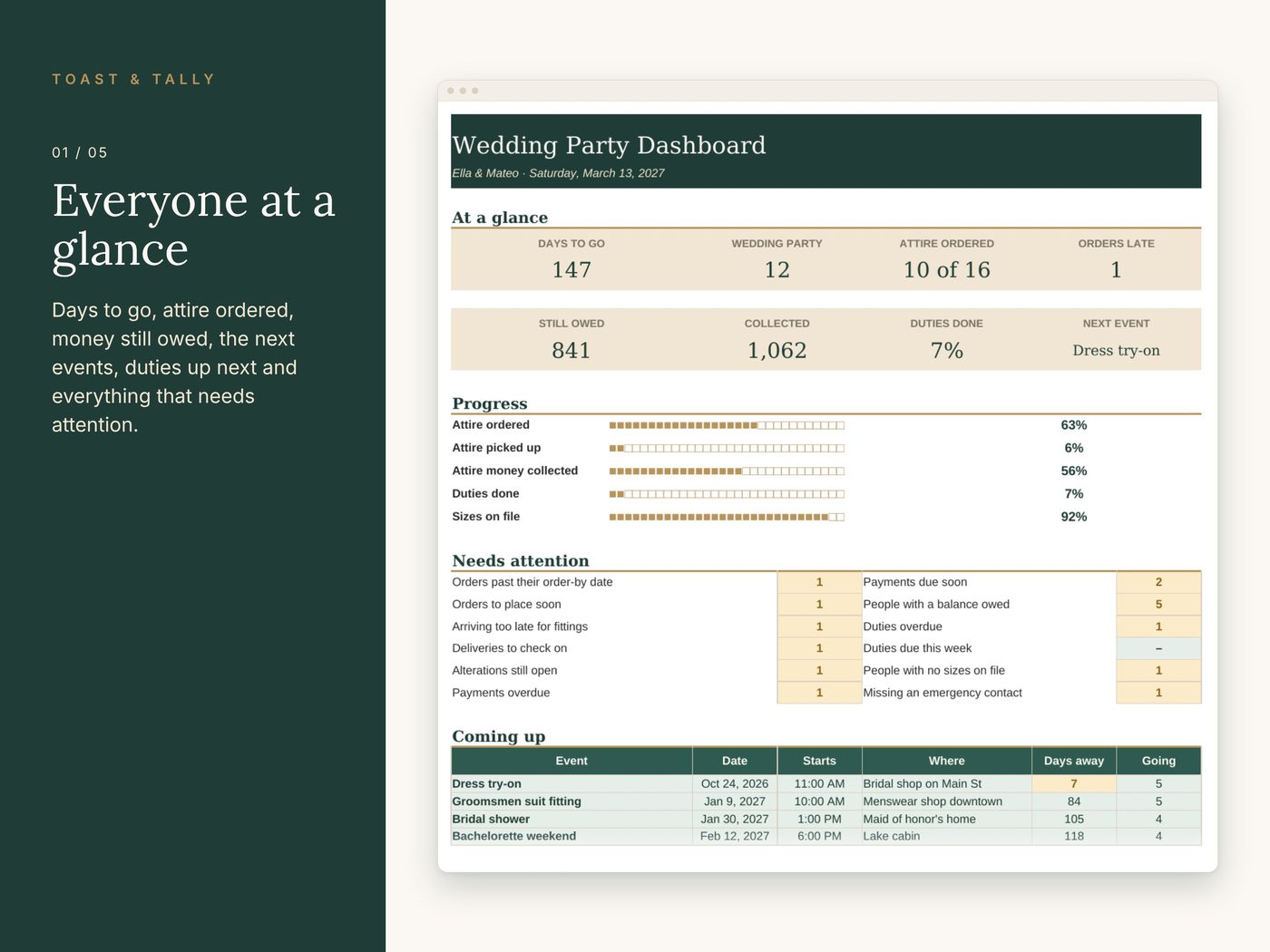Select the Lake cabin location cell
Viewport: 1270px width, 952px height.
tap(946, 836)
